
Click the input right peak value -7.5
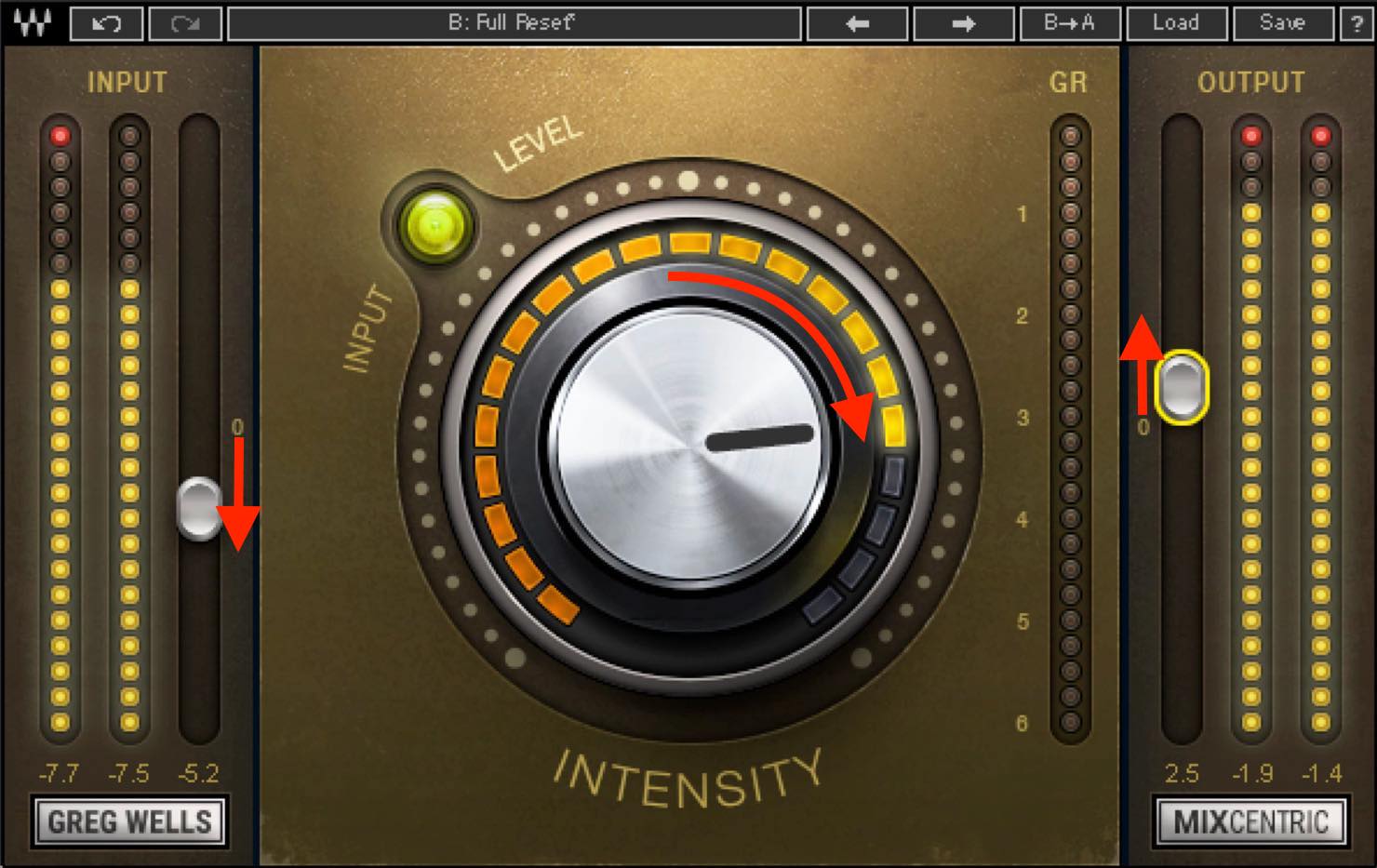click(x=128, y=773)
